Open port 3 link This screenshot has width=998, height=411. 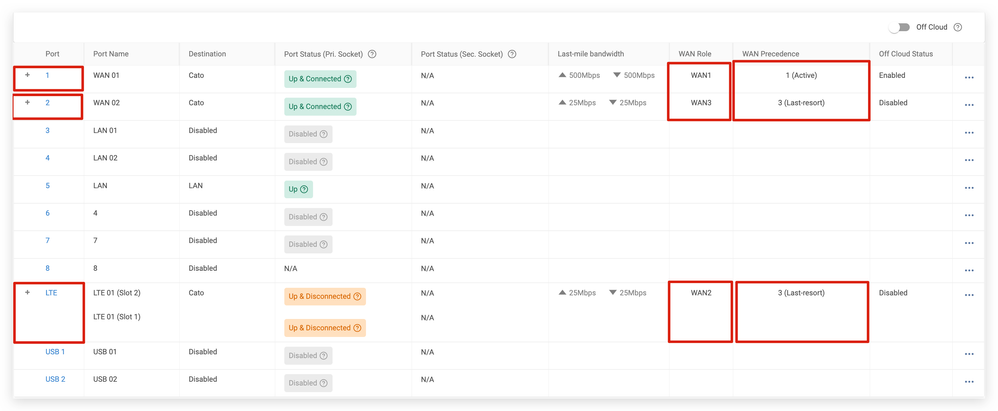tap(47, 130)
